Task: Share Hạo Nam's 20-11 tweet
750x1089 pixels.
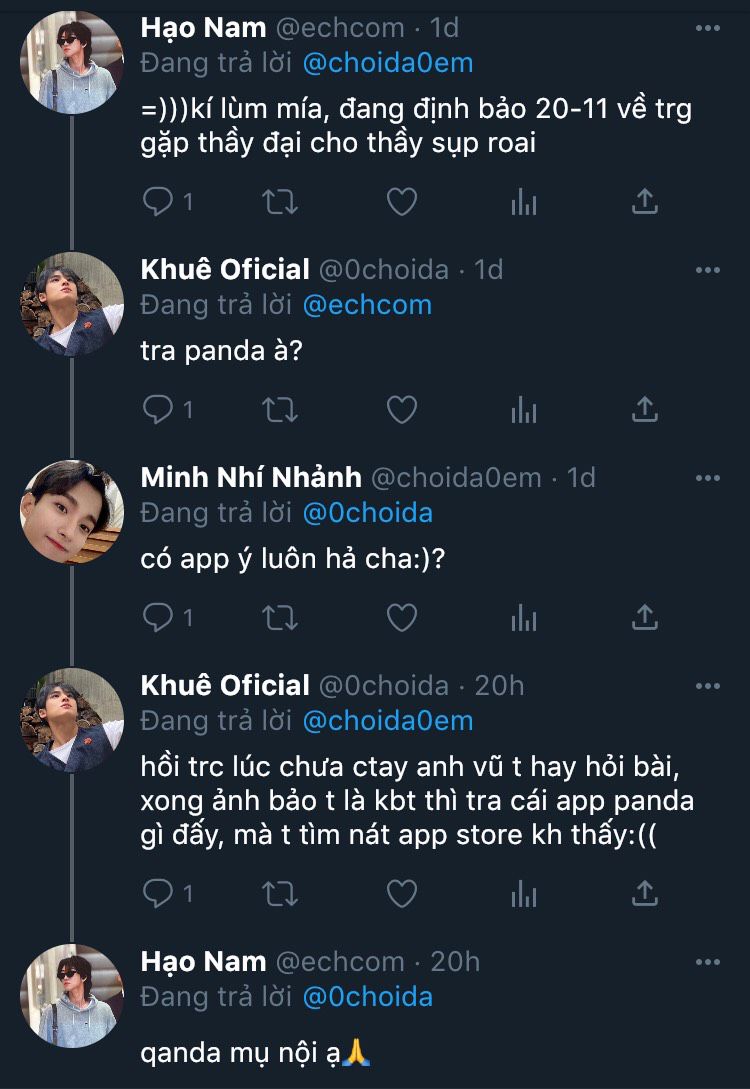Action: coord(645,202)
